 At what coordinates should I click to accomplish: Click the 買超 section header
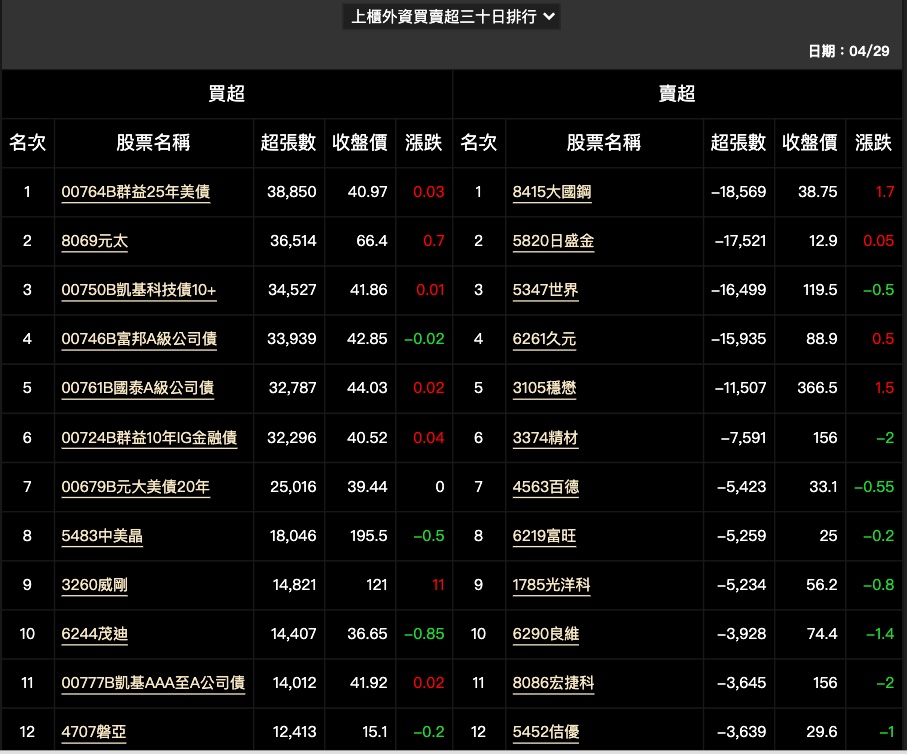[x=227, y=94]
